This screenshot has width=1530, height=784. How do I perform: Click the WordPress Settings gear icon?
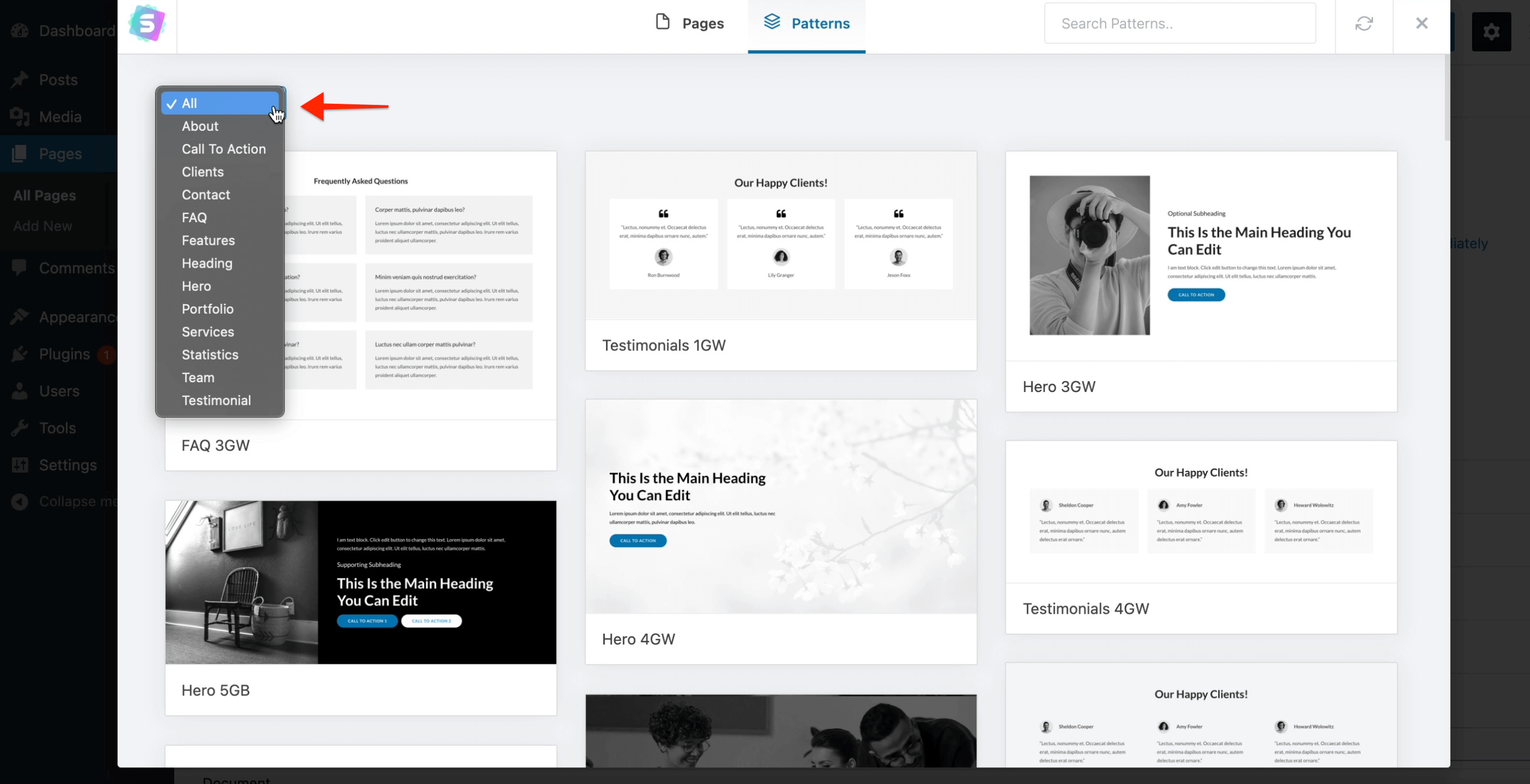point(1493,30)
